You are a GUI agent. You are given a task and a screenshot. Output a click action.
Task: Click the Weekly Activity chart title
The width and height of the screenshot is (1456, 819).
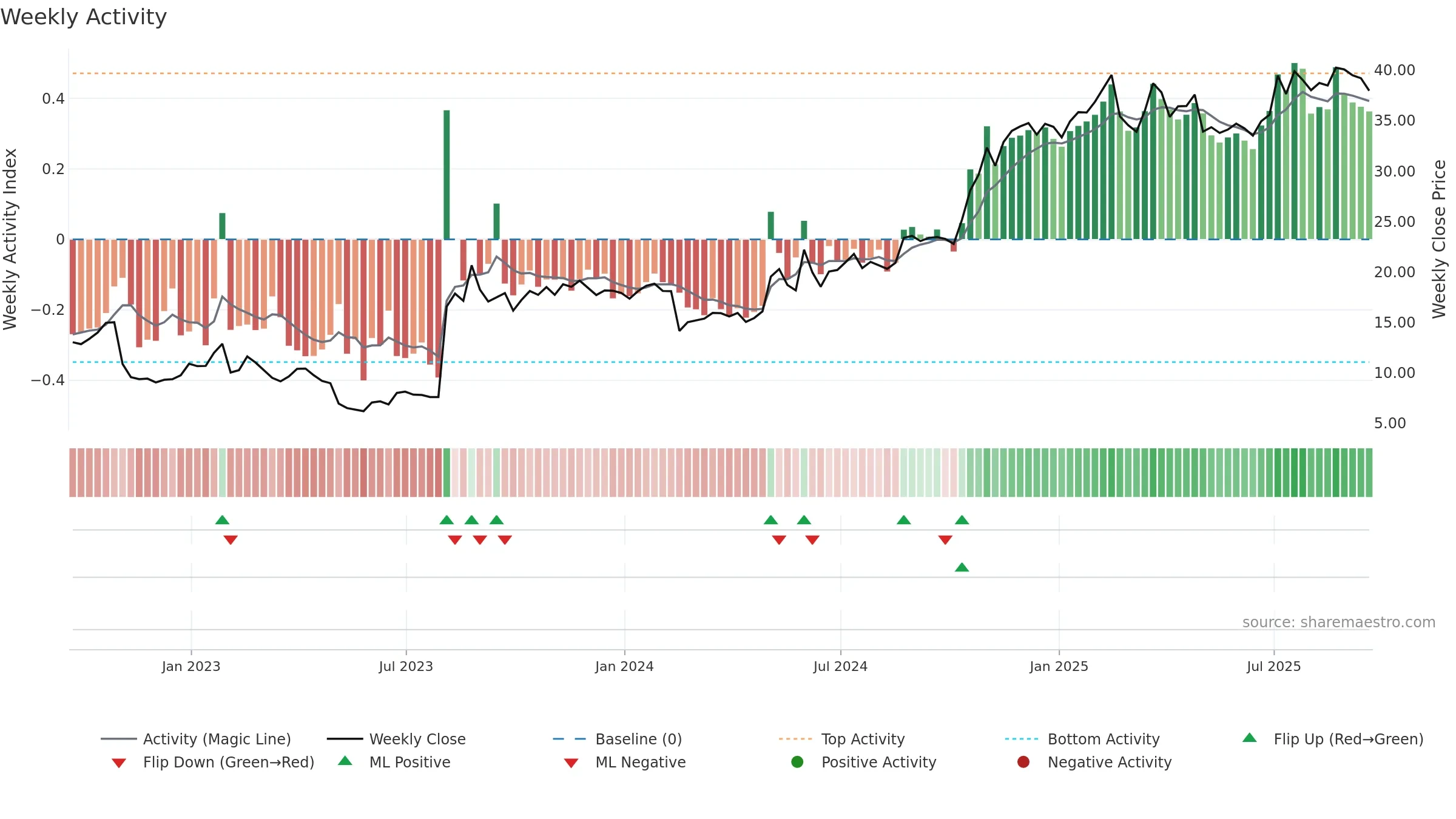[84, 17]
